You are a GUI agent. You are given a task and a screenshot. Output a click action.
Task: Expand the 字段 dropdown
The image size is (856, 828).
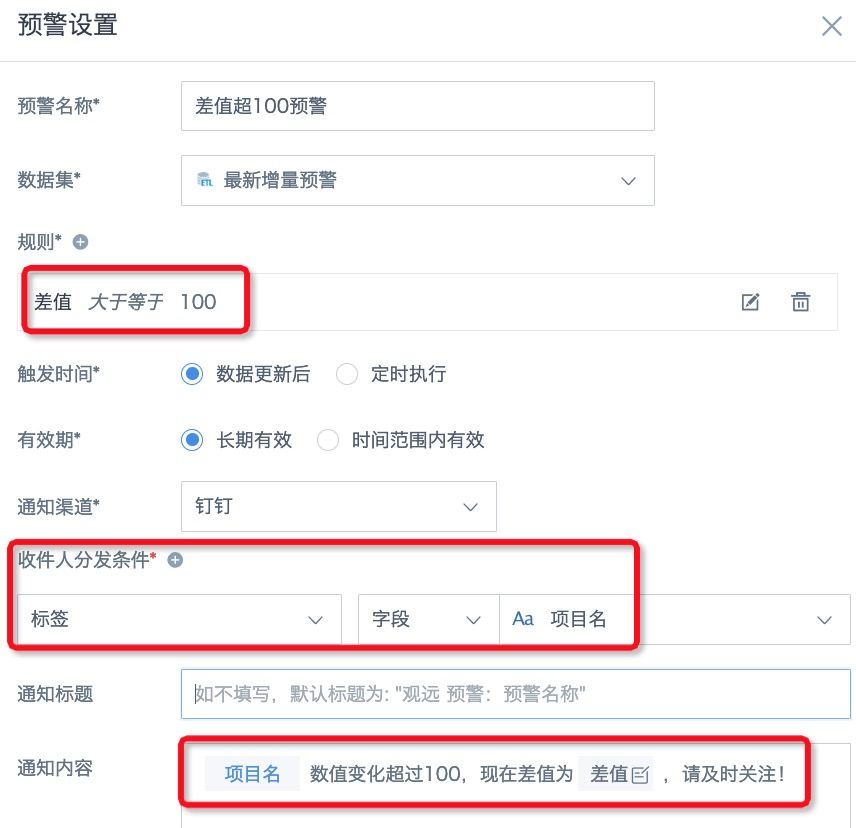(429, 619)
